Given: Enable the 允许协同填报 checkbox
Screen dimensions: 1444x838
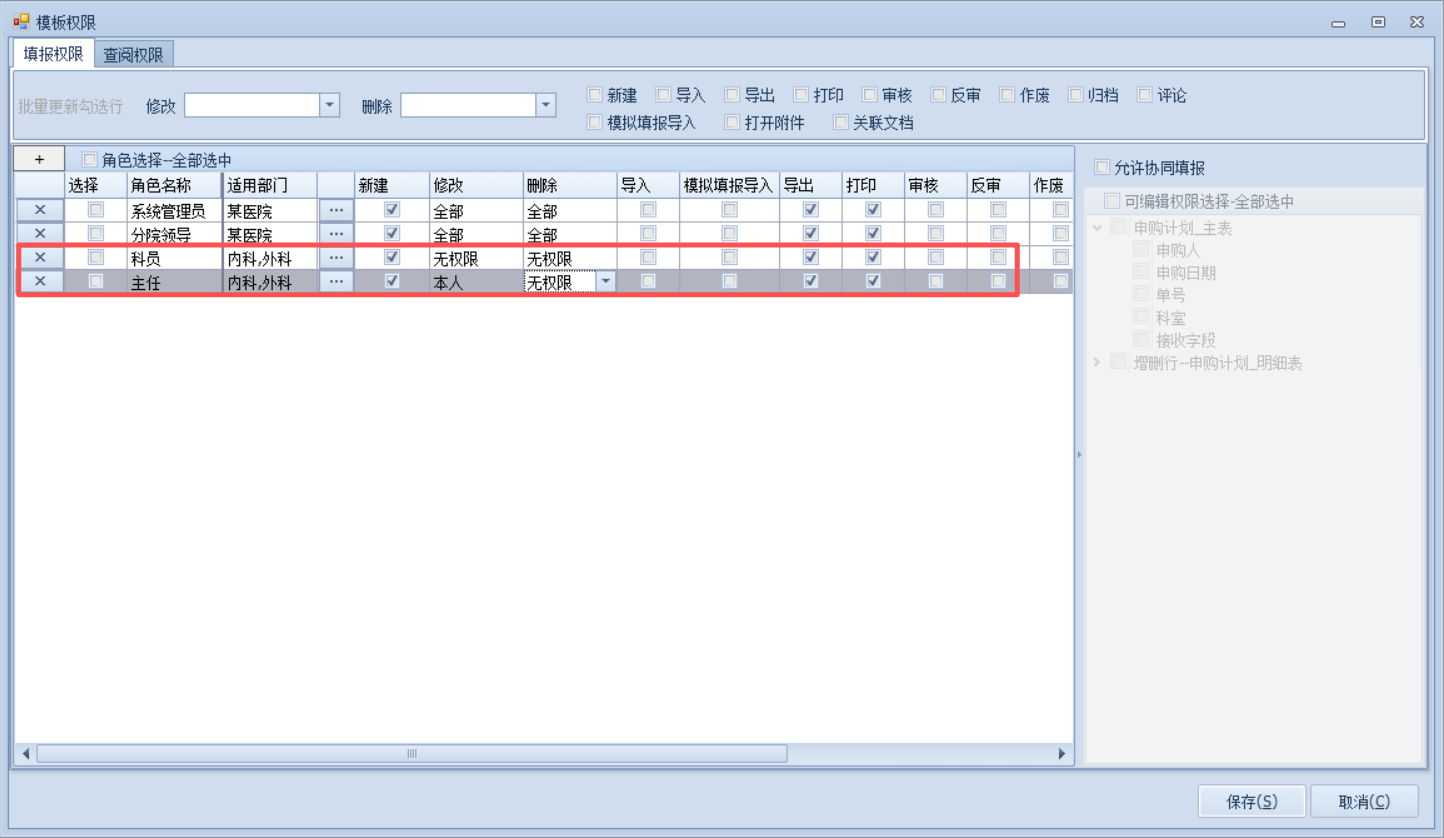Looking at the screenshot, I should (1102, 167).
